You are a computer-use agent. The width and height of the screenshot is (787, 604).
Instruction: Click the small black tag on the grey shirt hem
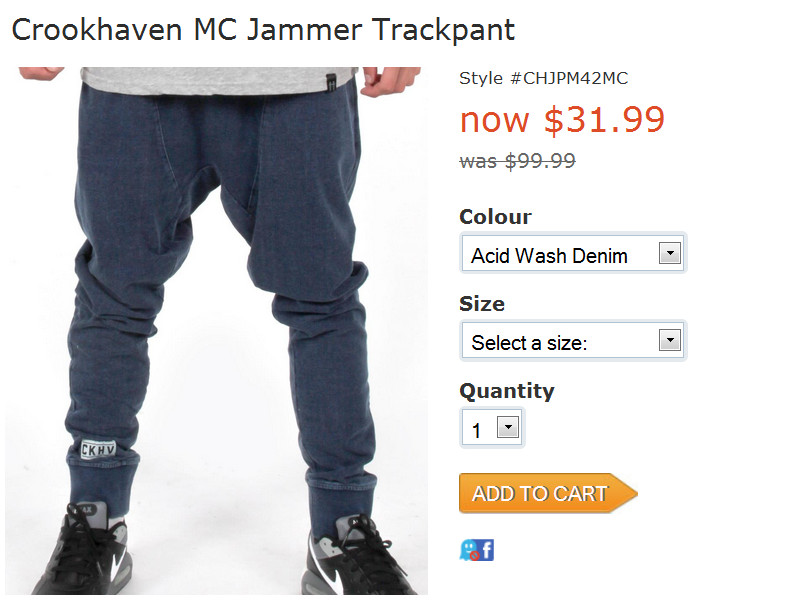click(332, 83)
